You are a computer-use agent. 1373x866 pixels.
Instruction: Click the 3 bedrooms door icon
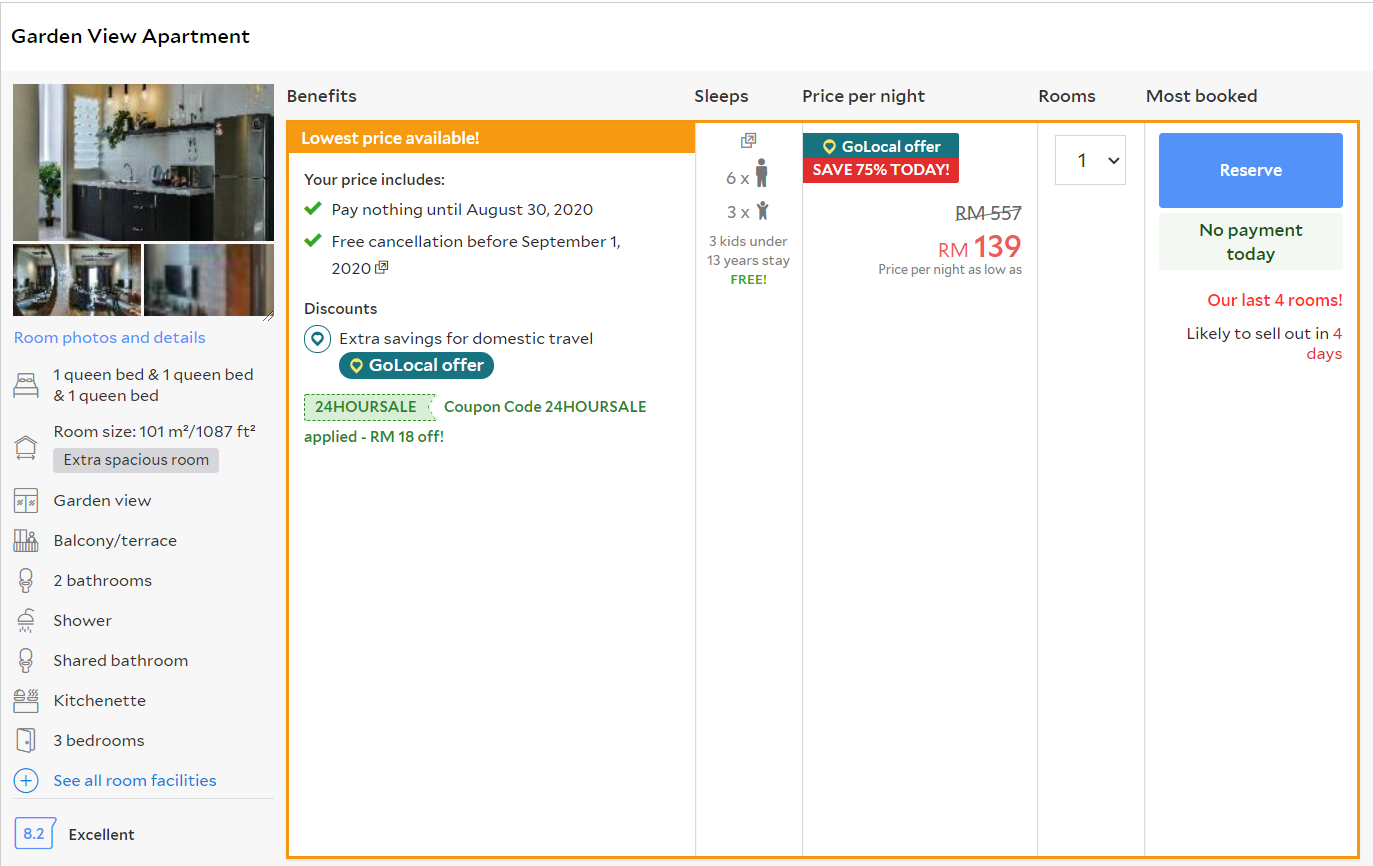click(x=26, y=741)
